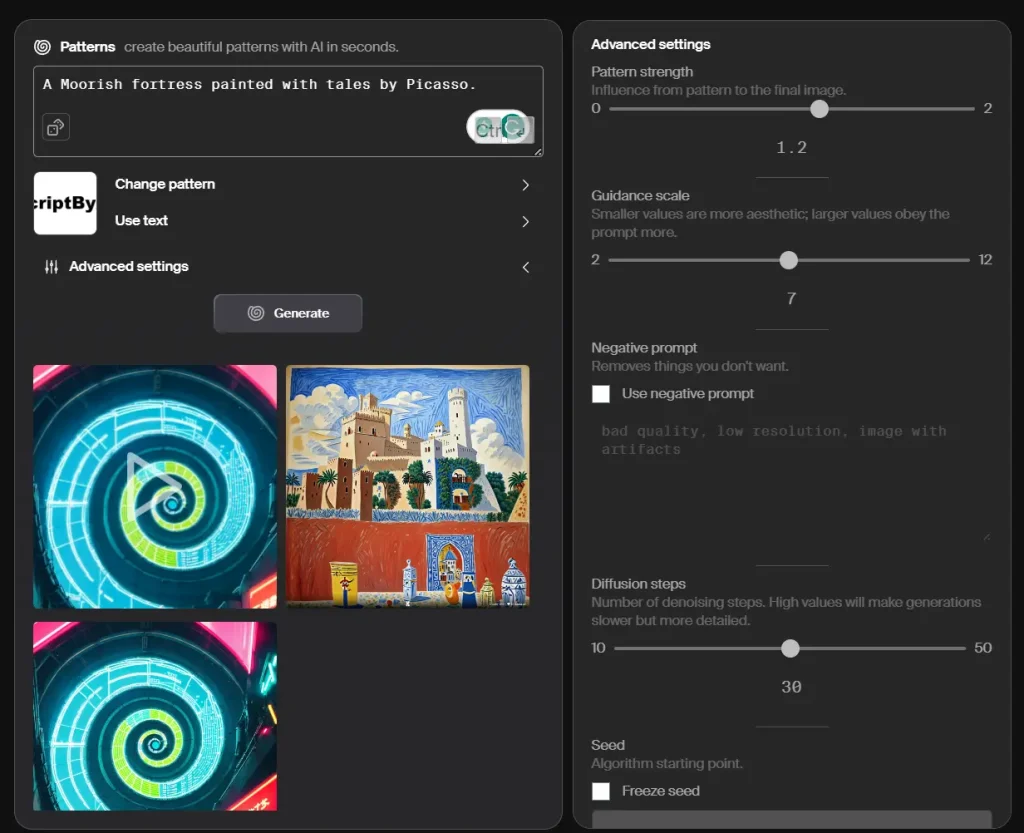
Task: Click the Generate button
Action: pyautogui.click(x=288, y=313)
